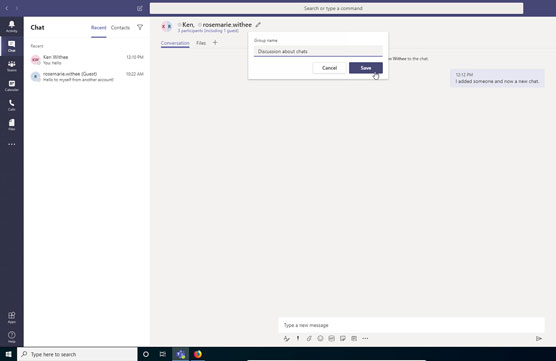Open the rosemarie.withee (Guest) chat

coord(87,77)
